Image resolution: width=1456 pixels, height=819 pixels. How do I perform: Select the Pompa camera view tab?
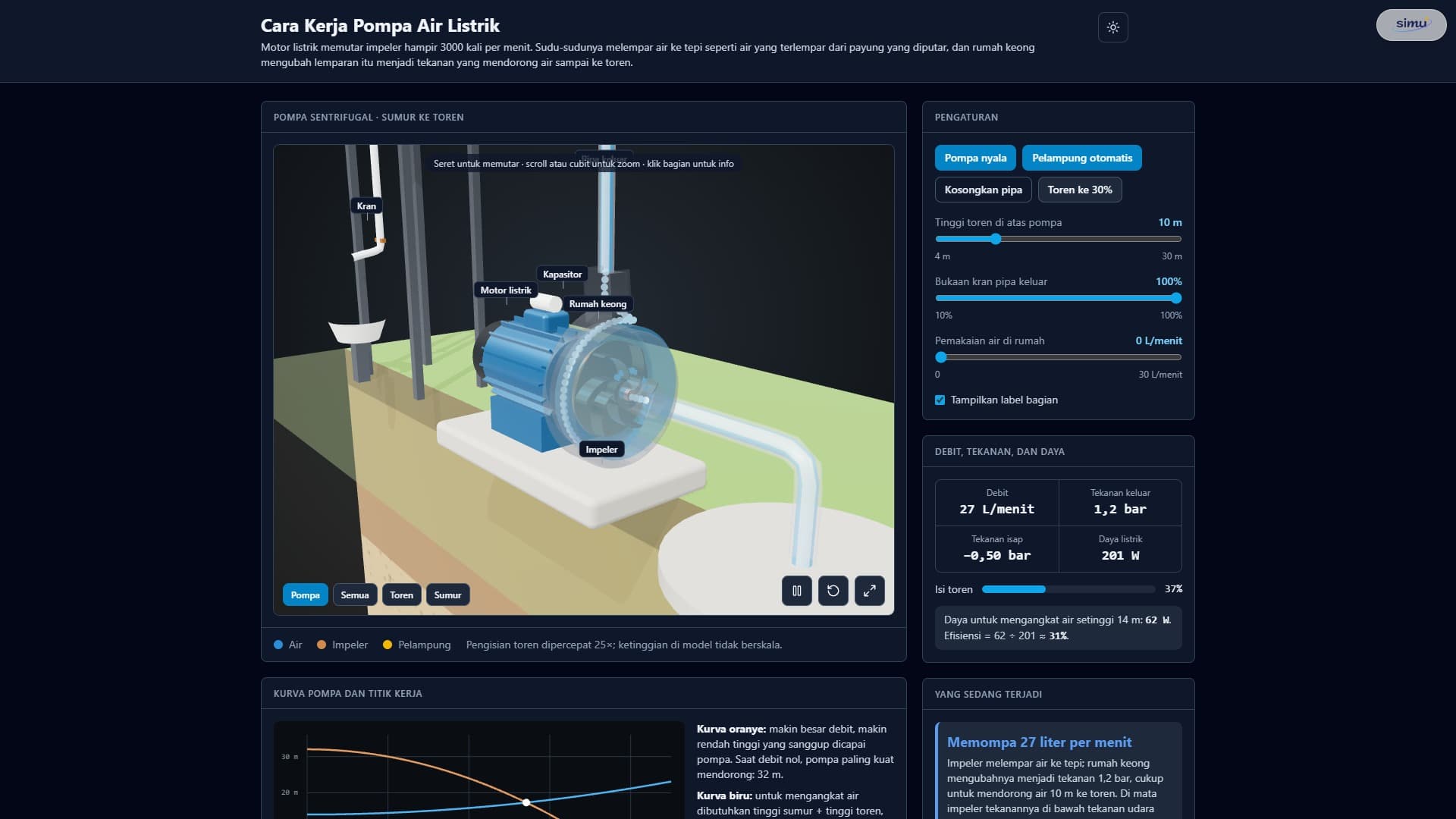tap(305, 595)
